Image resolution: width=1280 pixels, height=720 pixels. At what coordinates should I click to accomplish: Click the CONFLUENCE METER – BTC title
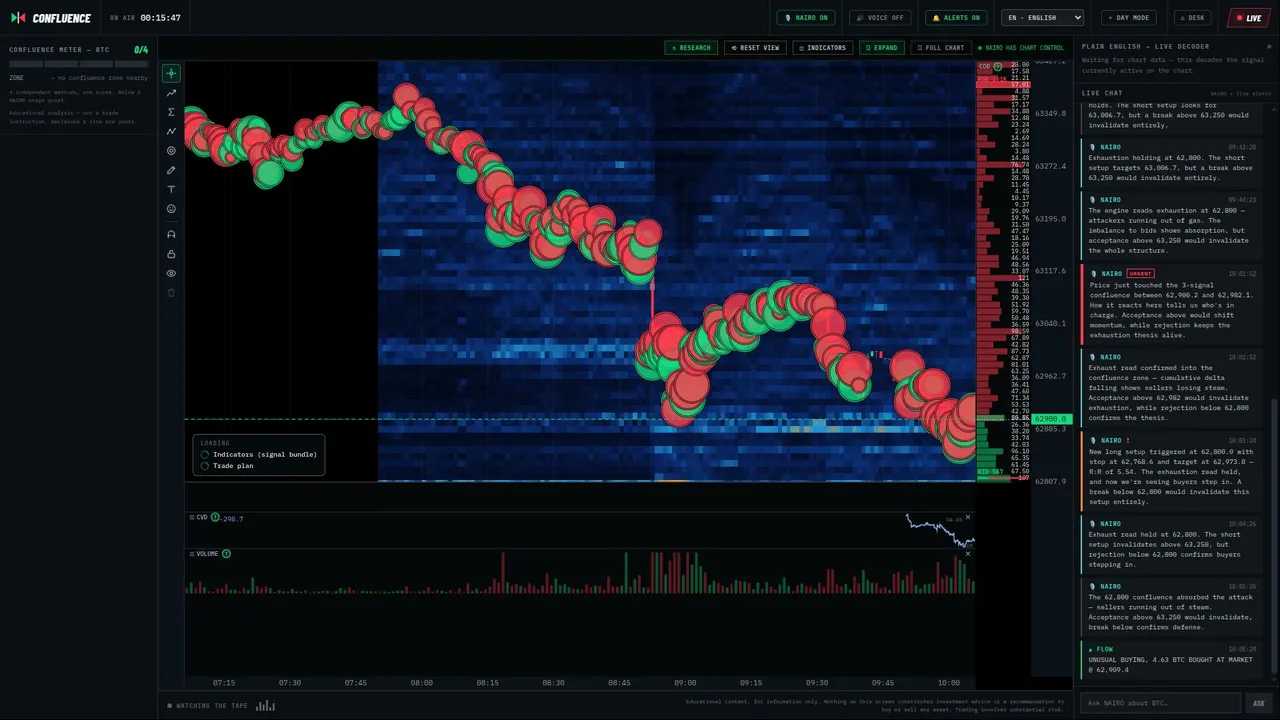tap(59, 49)
